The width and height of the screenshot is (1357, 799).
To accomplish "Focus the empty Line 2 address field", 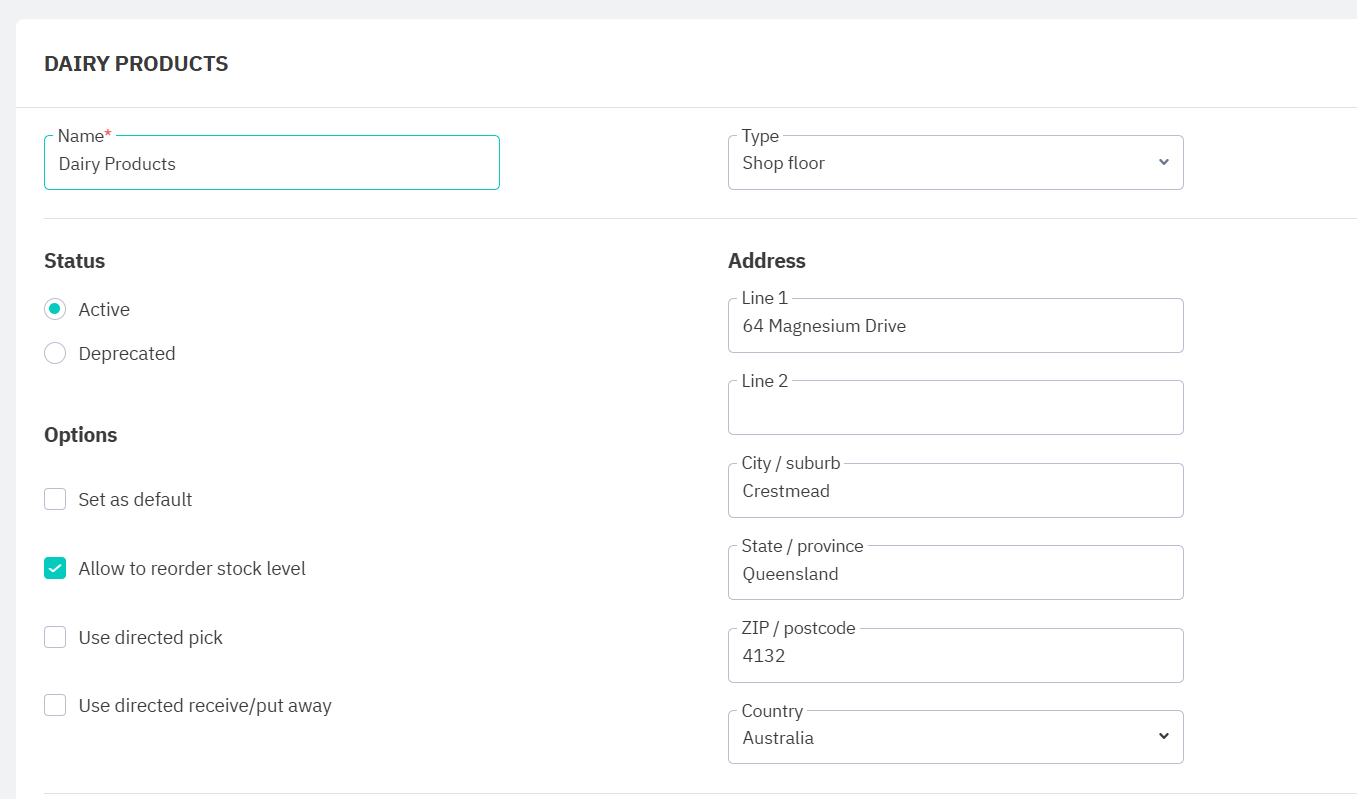I will [955, 409].
